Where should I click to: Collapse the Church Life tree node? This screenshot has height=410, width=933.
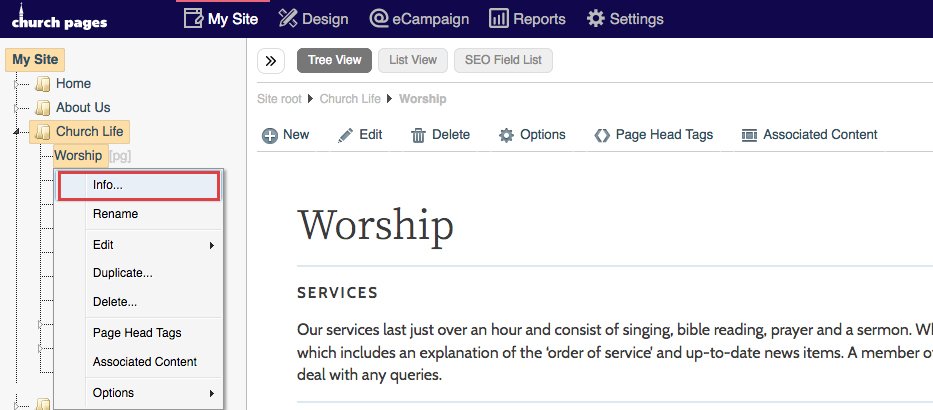15,132
